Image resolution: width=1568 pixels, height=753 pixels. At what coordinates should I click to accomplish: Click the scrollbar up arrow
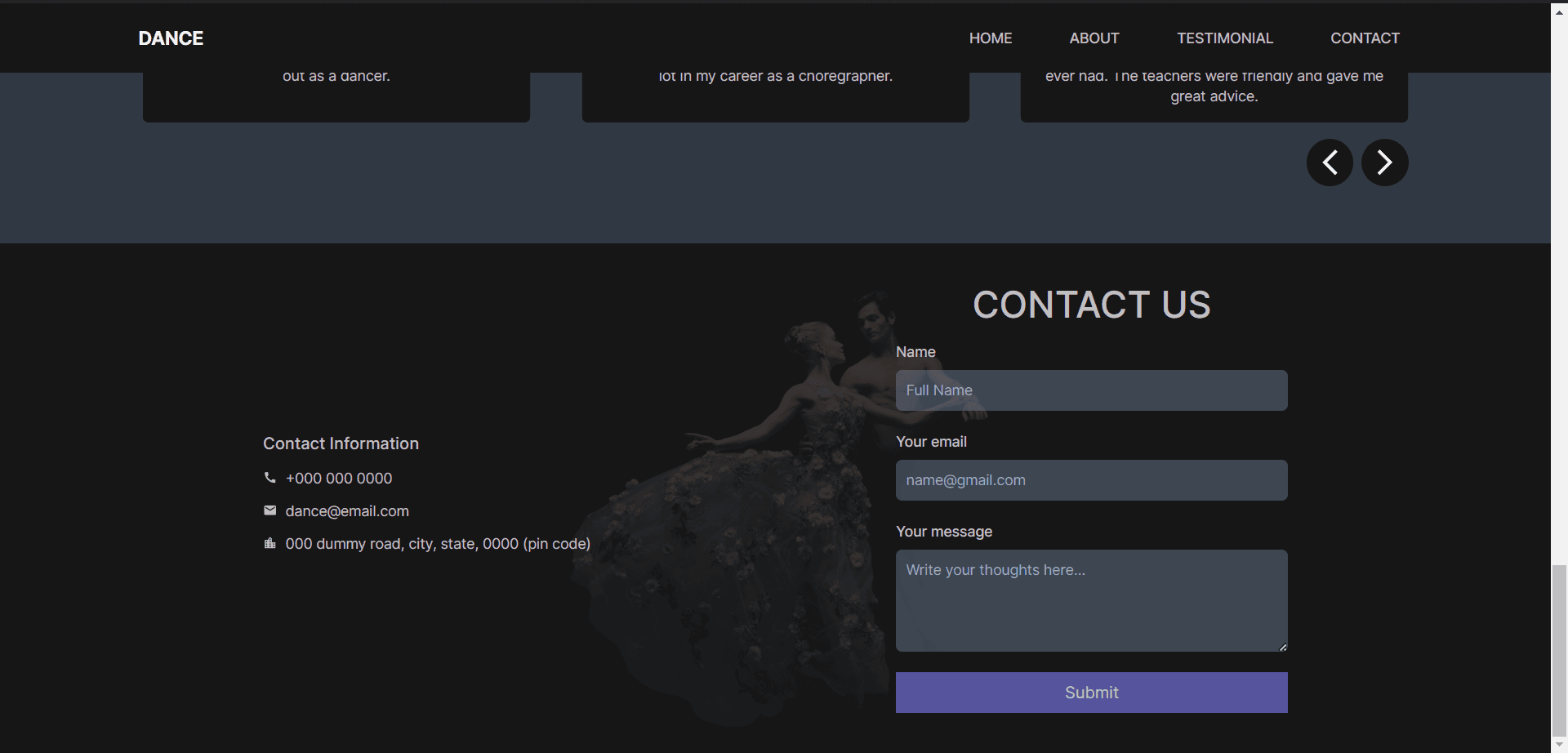[x=1559, y=11]
